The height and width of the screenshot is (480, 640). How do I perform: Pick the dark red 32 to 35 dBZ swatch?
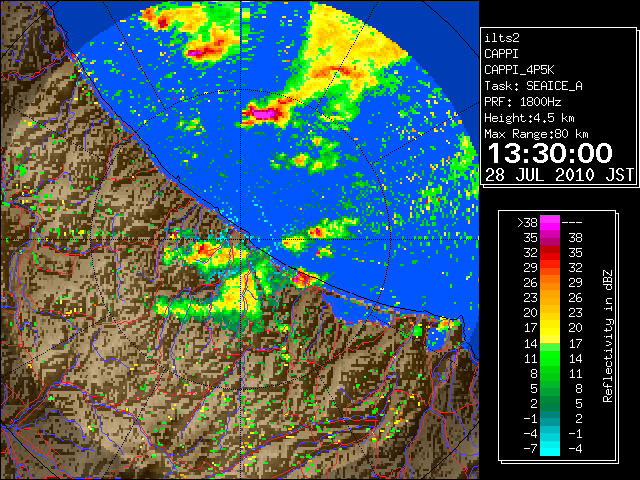point(550,253)
